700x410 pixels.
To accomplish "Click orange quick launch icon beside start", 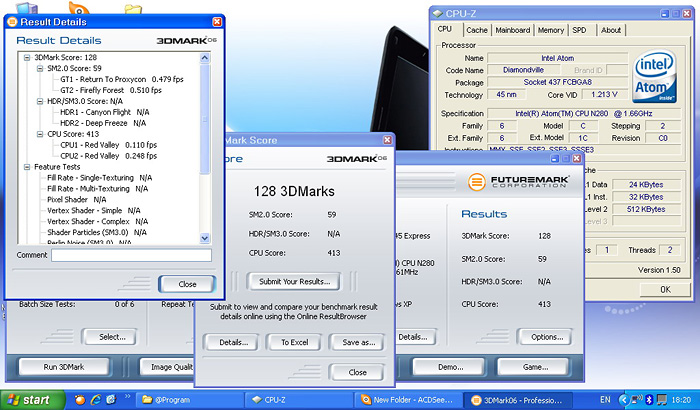I will click(x=79, y=399).
